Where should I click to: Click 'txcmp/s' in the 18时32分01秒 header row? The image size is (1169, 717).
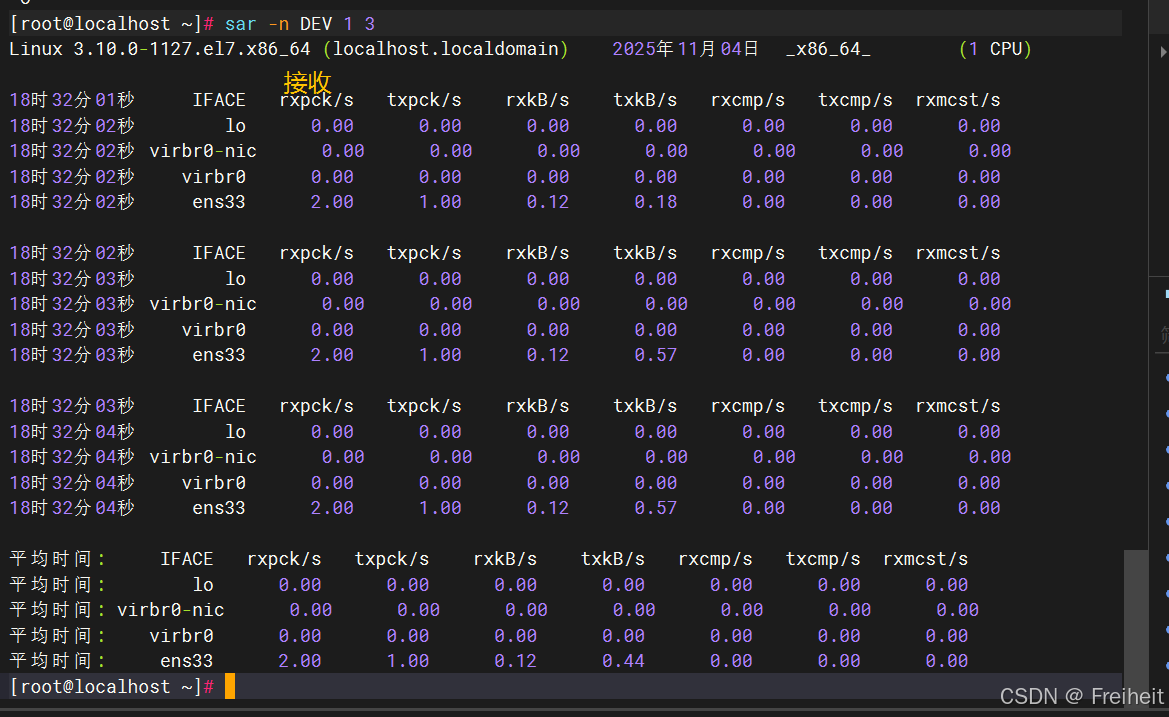(855, 100)
